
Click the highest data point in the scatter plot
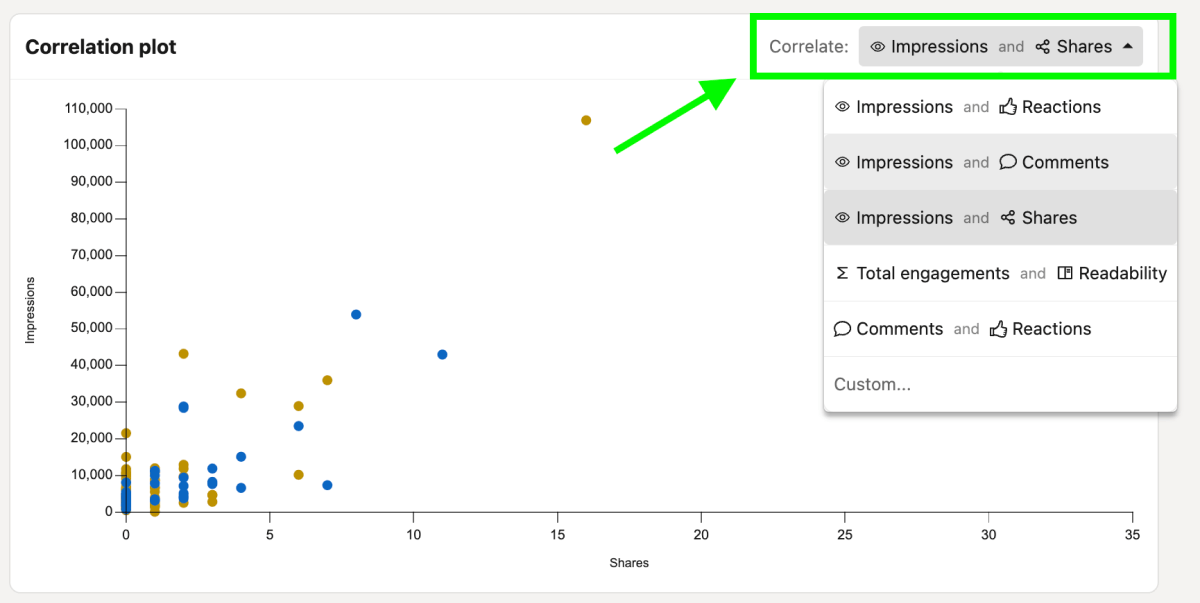(586, 120)
